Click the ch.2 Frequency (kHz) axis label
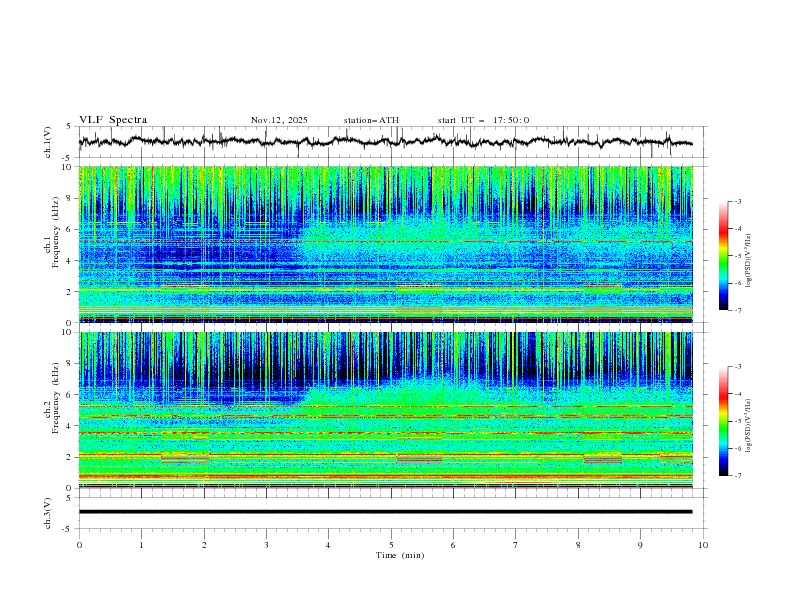This screenshot has height=612, width=792. [x=52, y=398]
